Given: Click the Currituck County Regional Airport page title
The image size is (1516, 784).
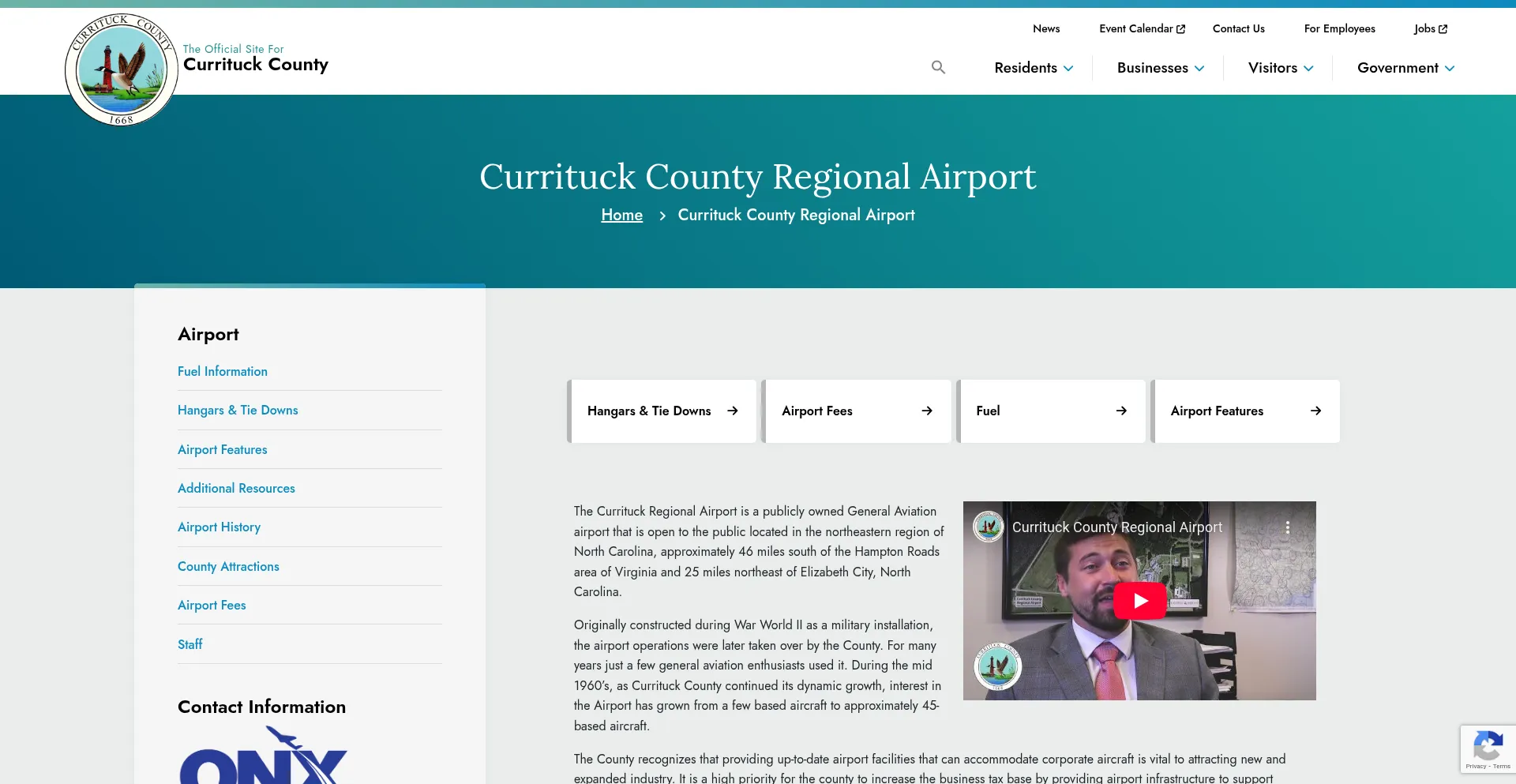Looking at the screenshot, I should pyautogui.click(x=758, y=177).
